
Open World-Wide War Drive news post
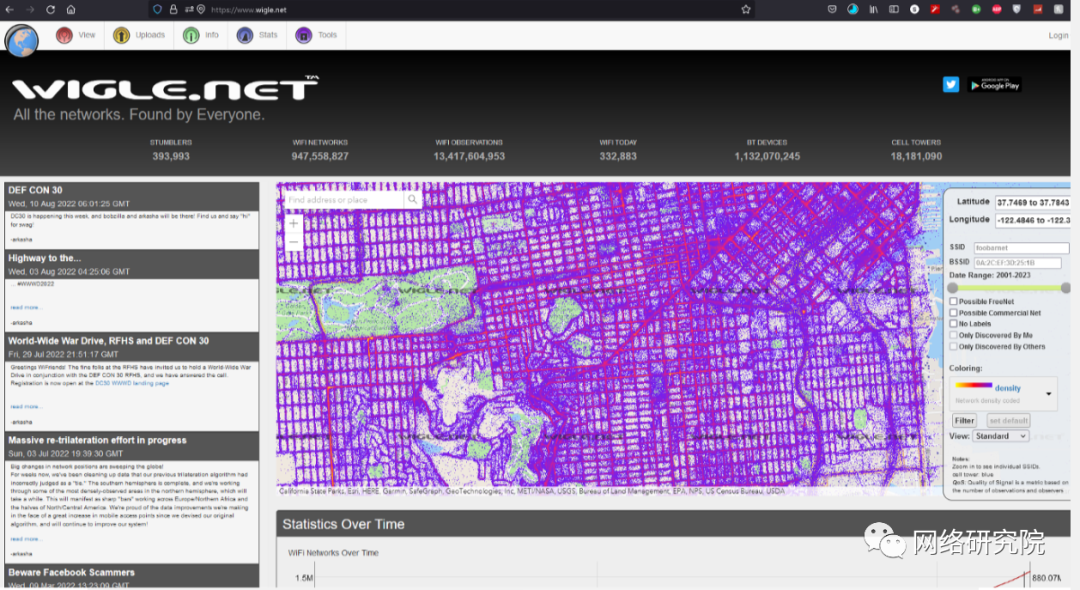click(x=108, y=341)
